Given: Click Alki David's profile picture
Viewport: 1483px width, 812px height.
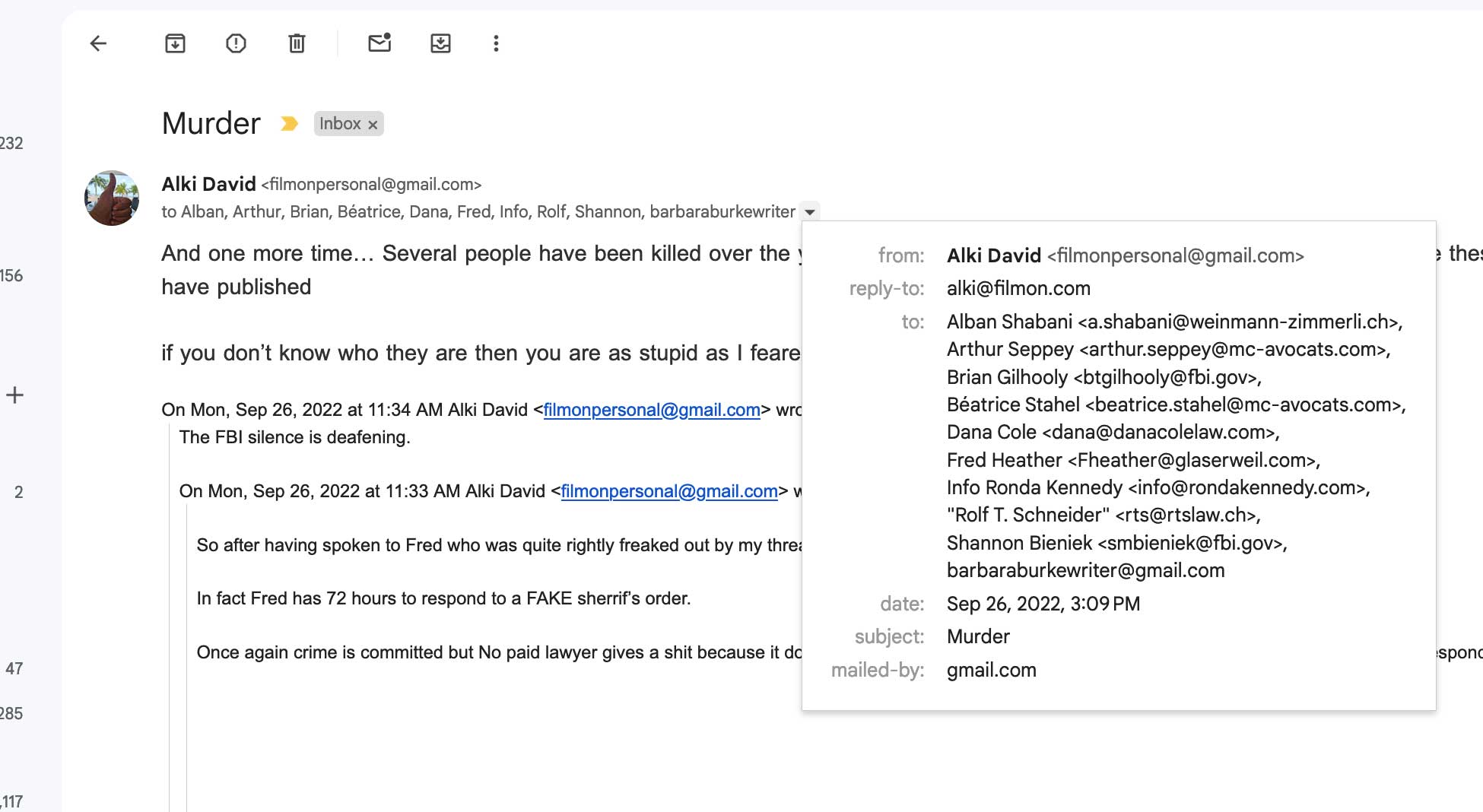Looking at the screenshot, I should click(x=112, y=198).
